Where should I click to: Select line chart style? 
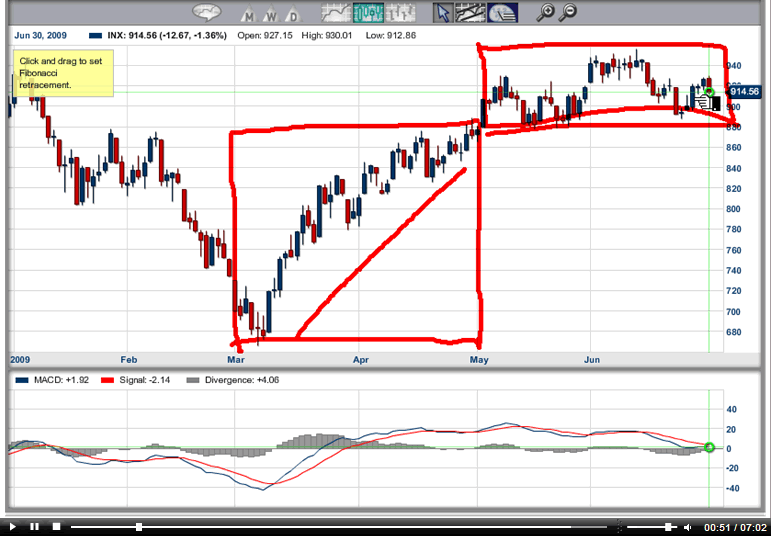click(336, 13)
